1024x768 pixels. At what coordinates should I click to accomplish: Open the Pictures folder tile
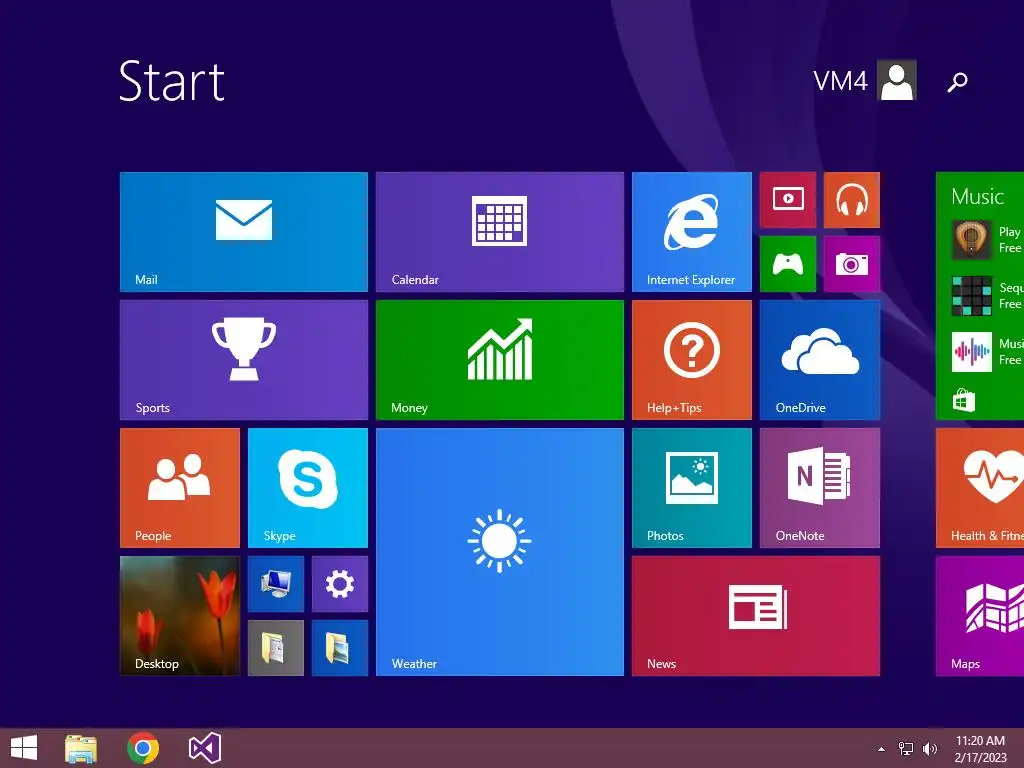pos(340,648)
